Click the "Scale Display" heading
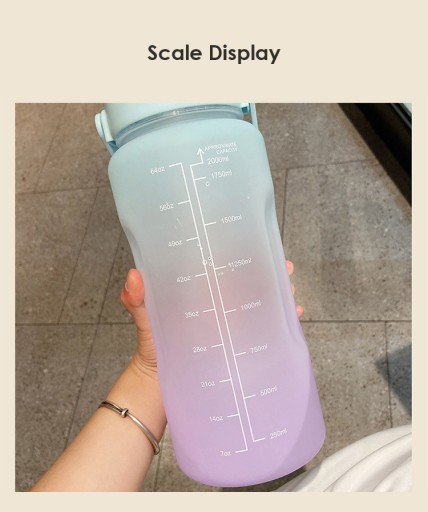The image size is (428, 512). pyautogui.click(x=214, y=53)
